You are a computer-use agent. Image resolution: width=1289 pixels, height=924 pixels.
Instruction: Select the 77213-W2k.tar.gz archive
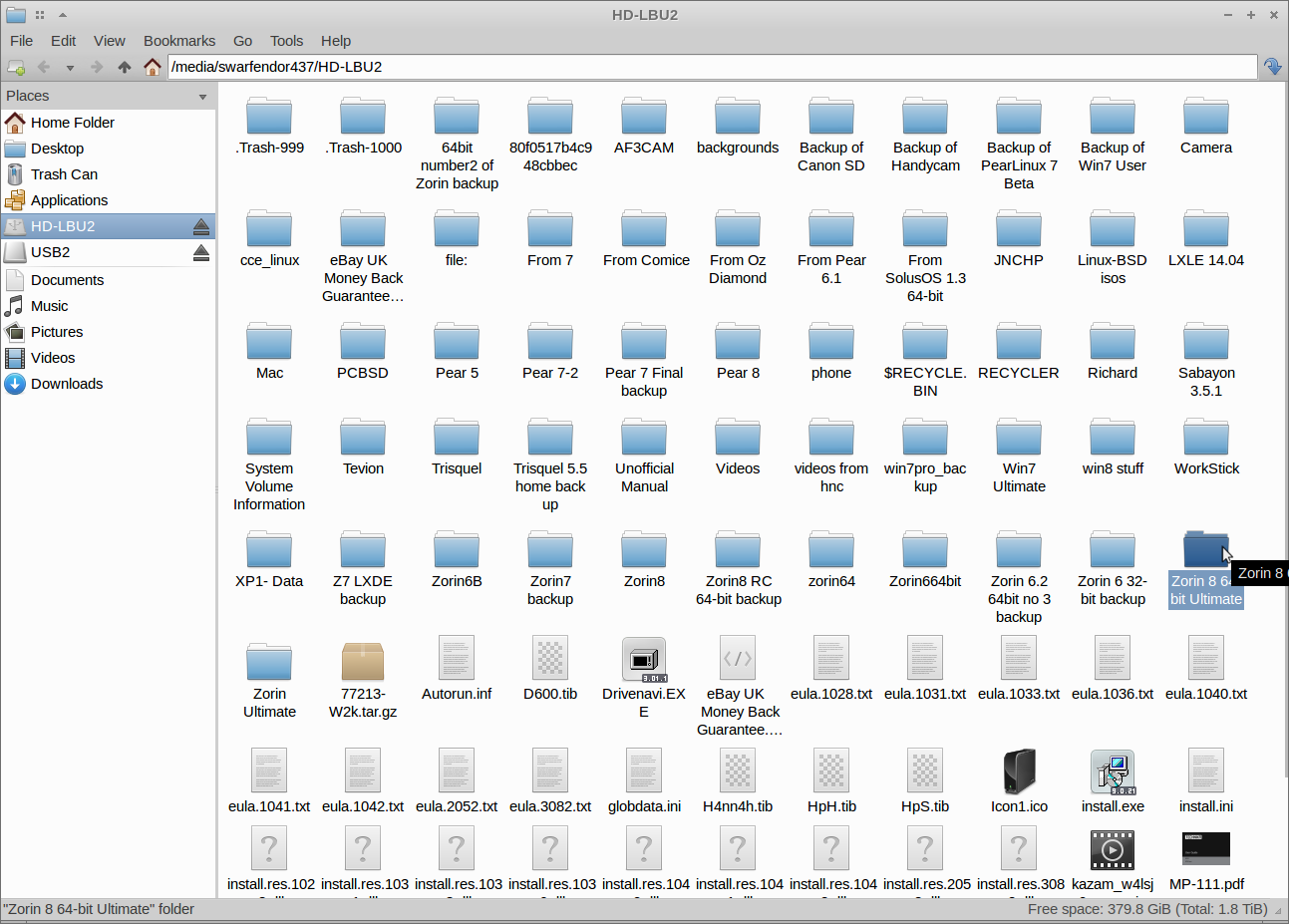(363, 660)
